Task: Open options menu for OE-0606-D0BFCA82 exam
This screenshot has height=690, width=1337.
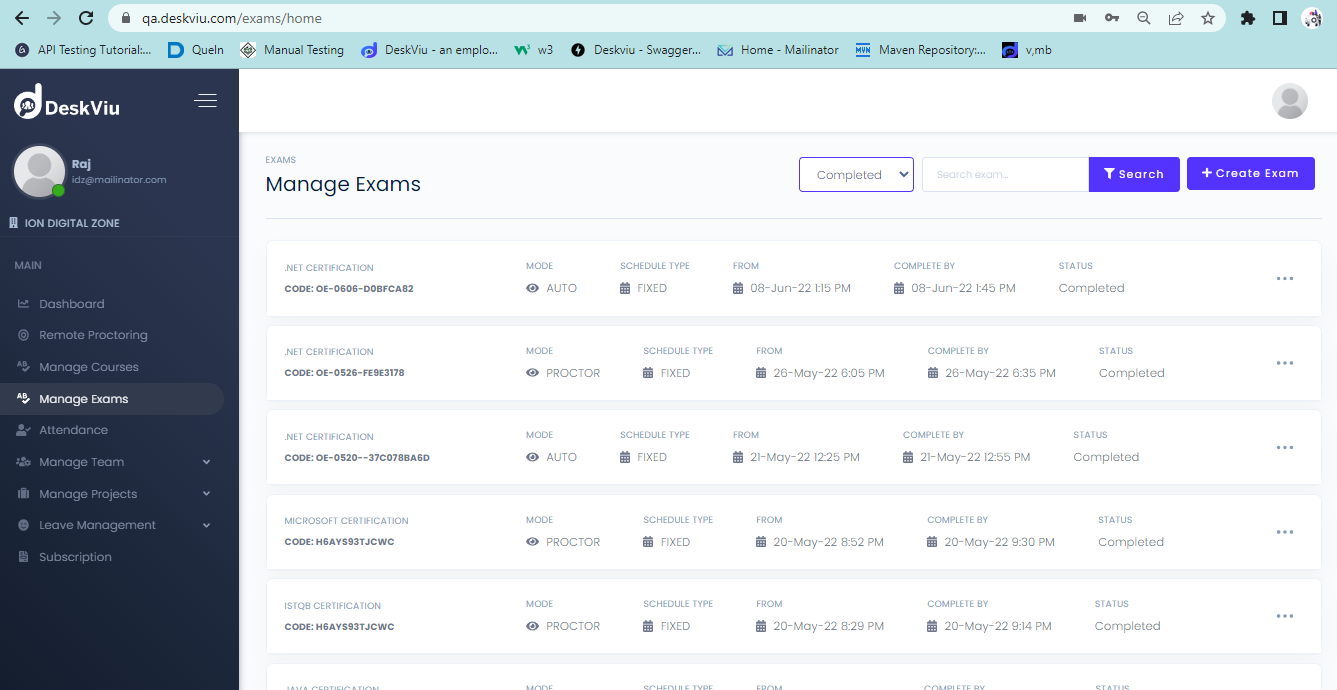Action: (x=1285, y=279)
